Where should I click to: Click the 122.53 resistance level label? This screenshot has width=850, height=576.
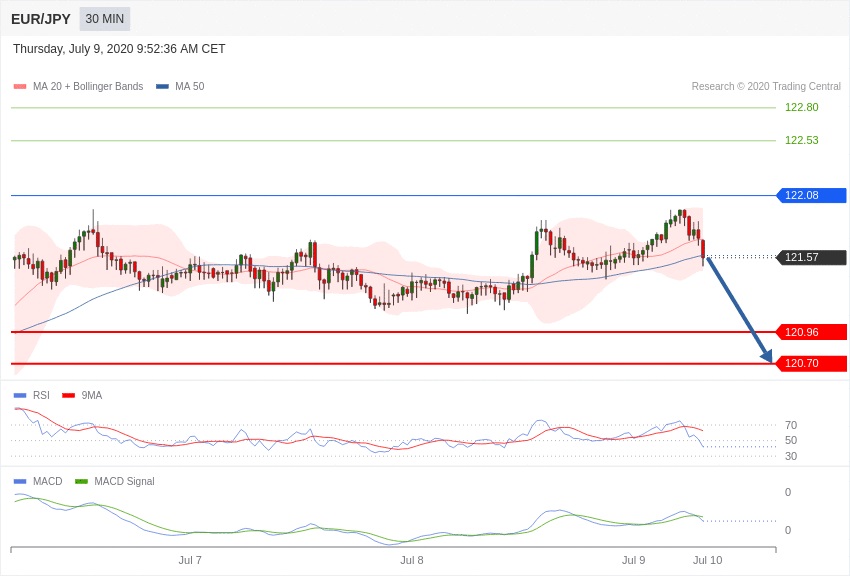(x=801, y=140)
